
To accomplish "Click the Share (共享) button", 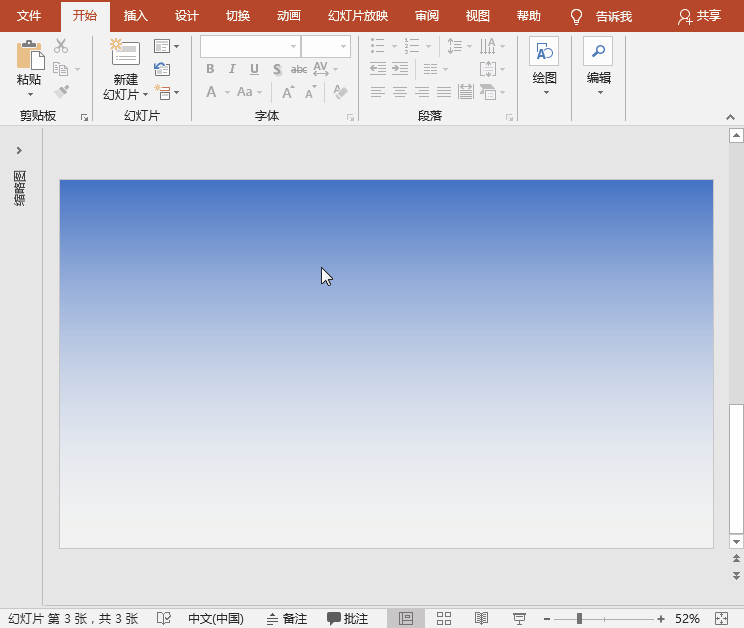I will (x=699, y=16).
